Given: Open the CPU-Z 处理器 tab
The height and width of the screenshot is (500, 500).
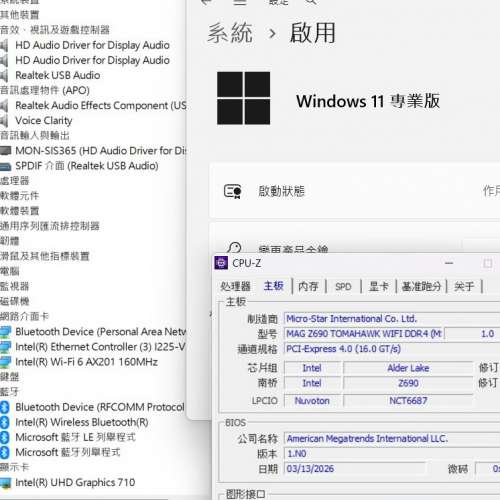Looking at the screenshot, I should (235, 286).
